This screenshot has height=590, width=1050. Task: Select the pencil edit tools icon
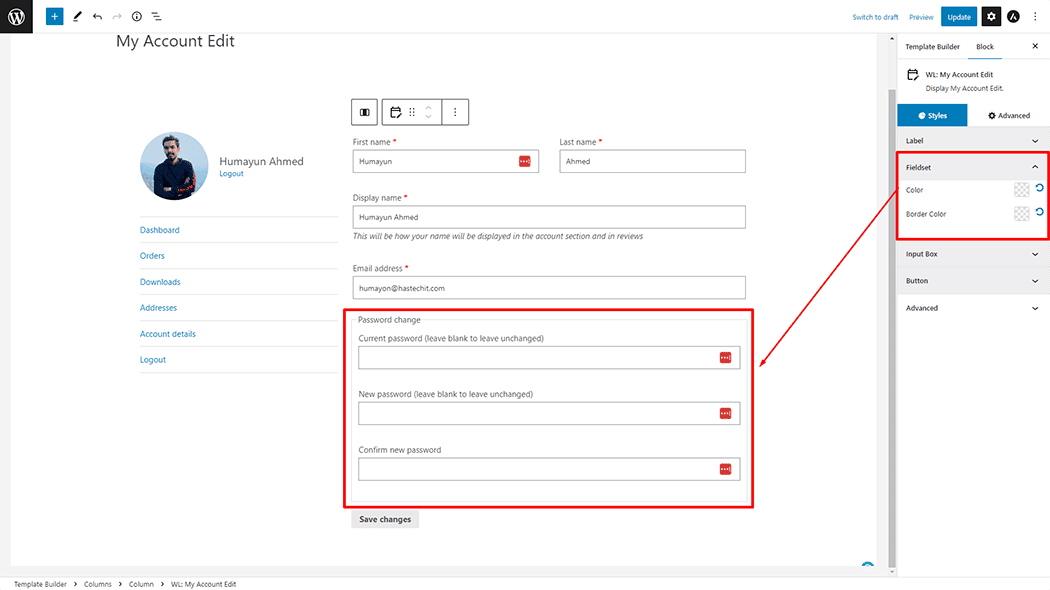click(x=77, y=17)
